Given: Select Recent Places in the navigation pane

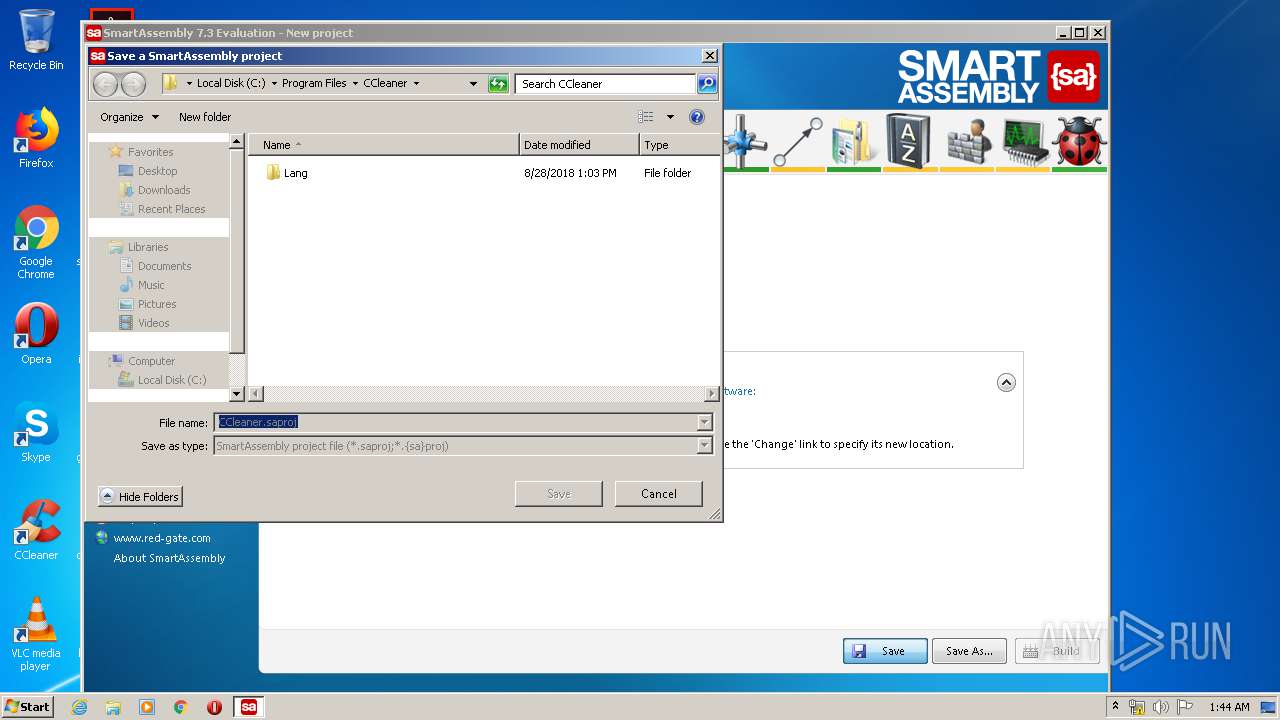Looking at the screenshot, I should coord(171,209).
